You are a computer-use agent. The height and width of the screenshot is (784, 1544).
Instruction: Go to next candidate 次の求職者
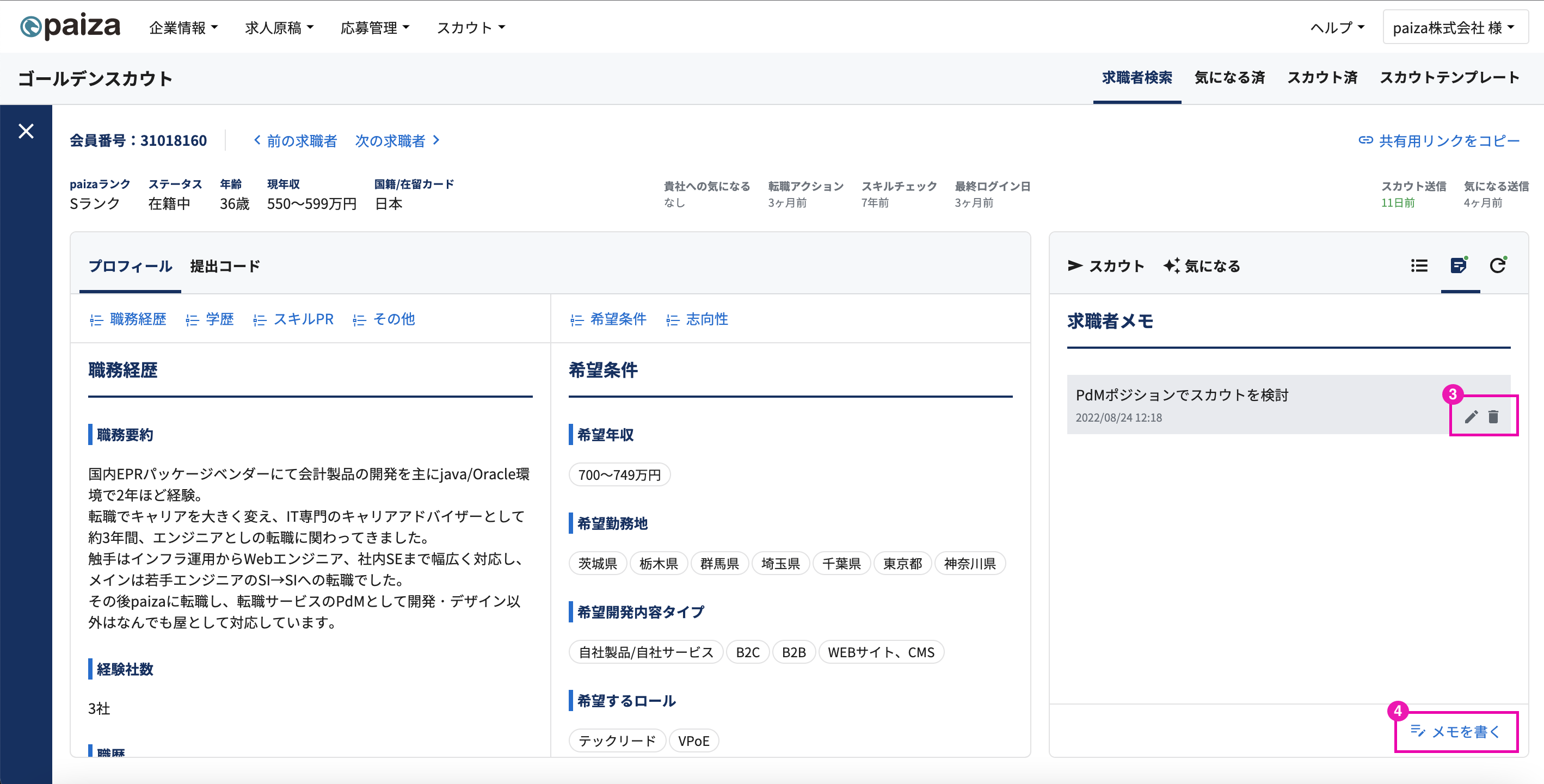point(398,140)
